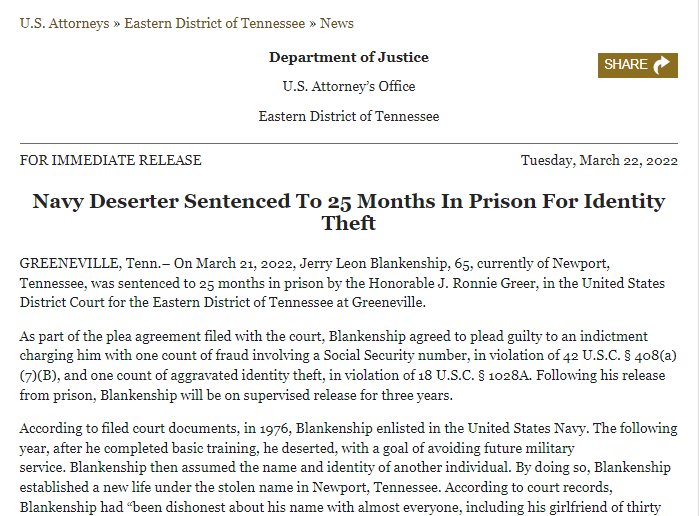Image resolution: width=699 pixels, height=516 pixels.
Task: Click the Tuesday, March 22, 2022 date
Action: tap(599, 160)
